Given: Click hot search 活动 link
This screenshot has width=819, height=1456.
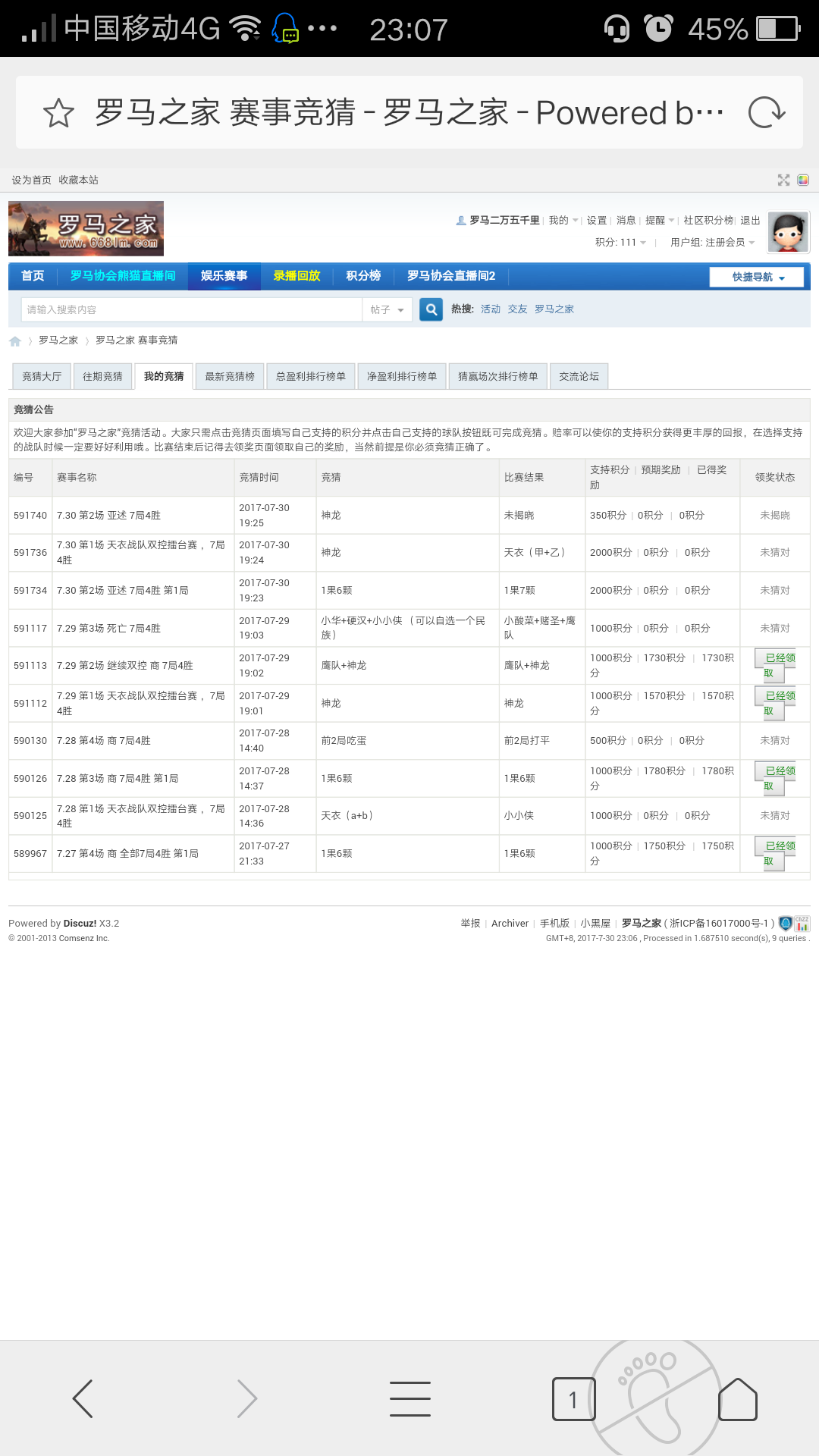Looking at the screenshot, I should (x=491, y=309).
